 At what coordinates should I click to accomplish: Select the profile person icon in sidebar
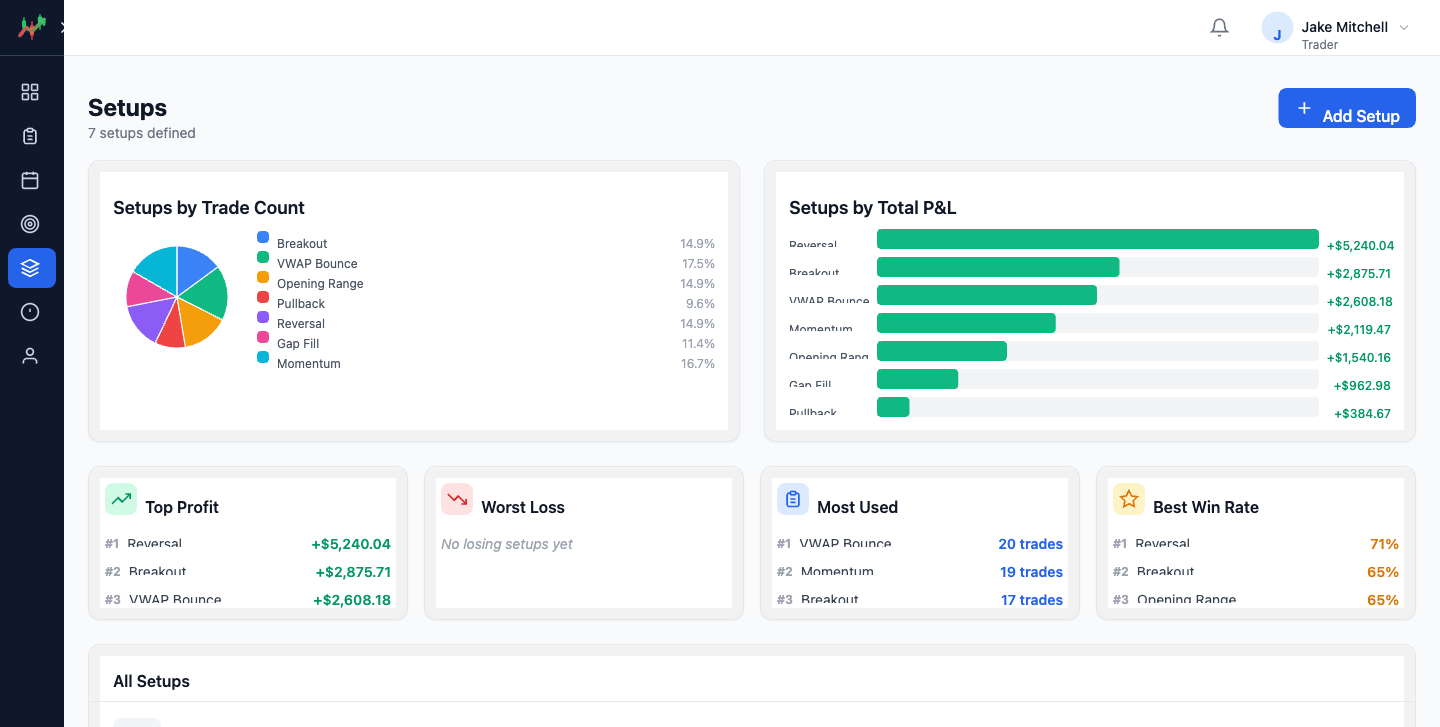tap(30, 355)
